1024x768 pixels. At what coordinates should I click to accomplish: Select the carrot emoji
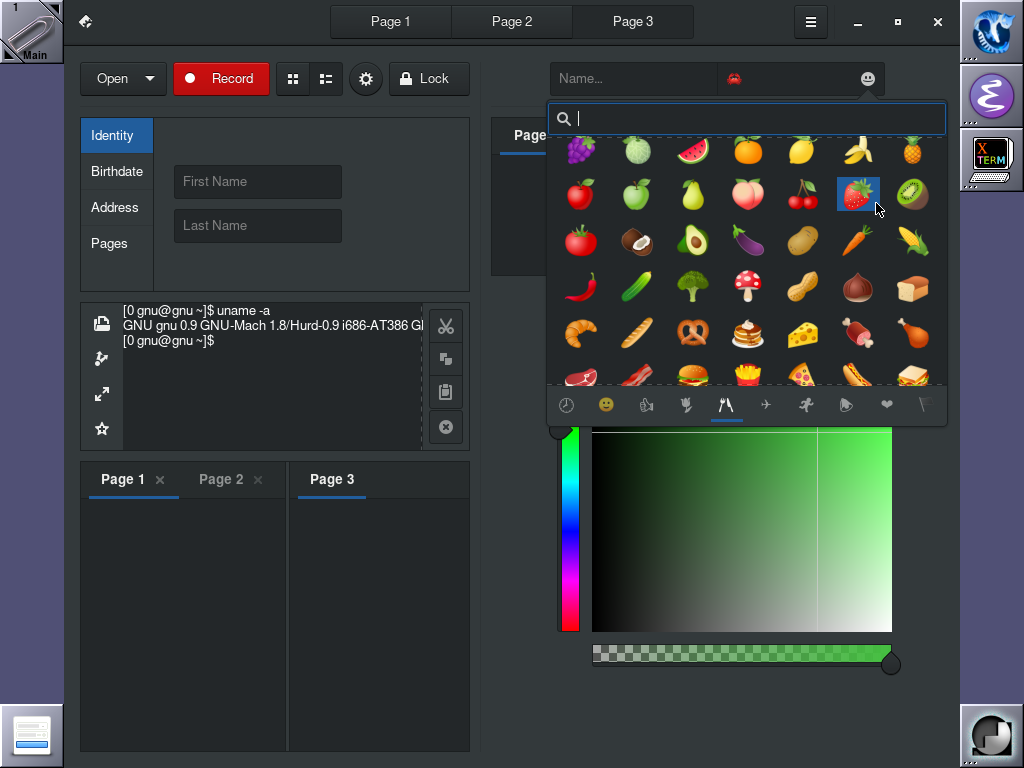tap(858, 241)
